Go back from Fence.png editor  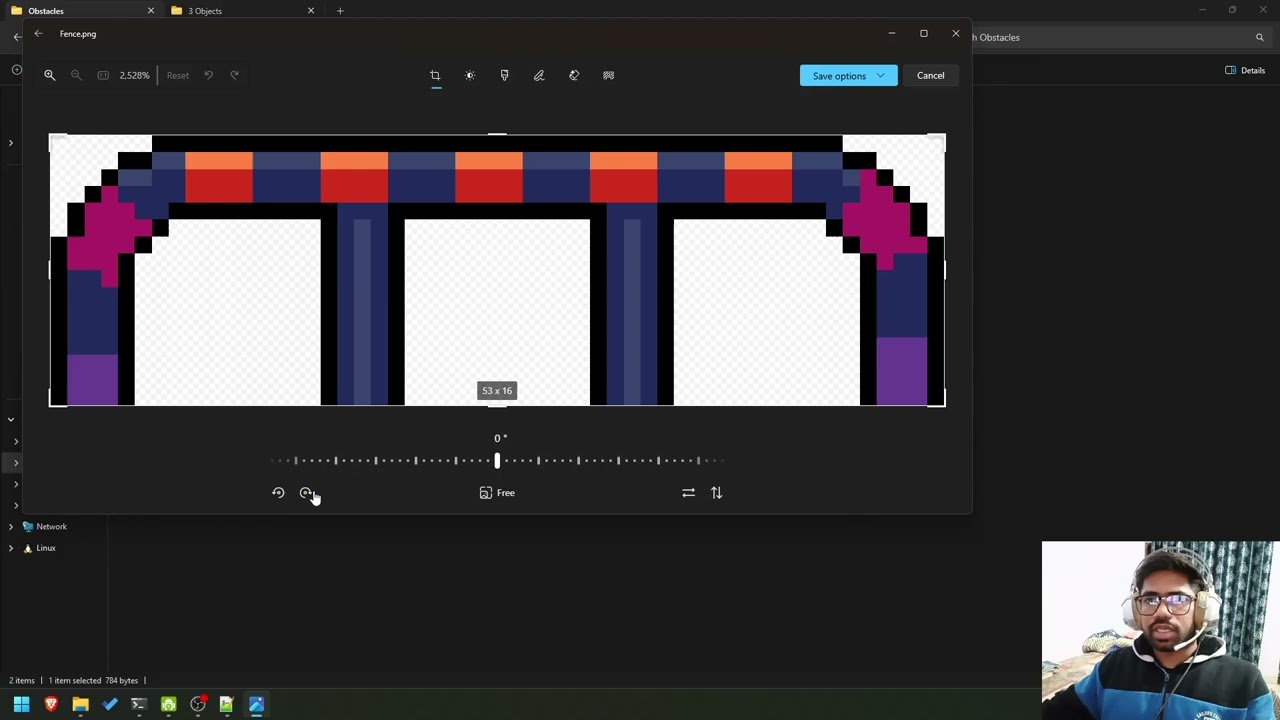tap(38, 34)
